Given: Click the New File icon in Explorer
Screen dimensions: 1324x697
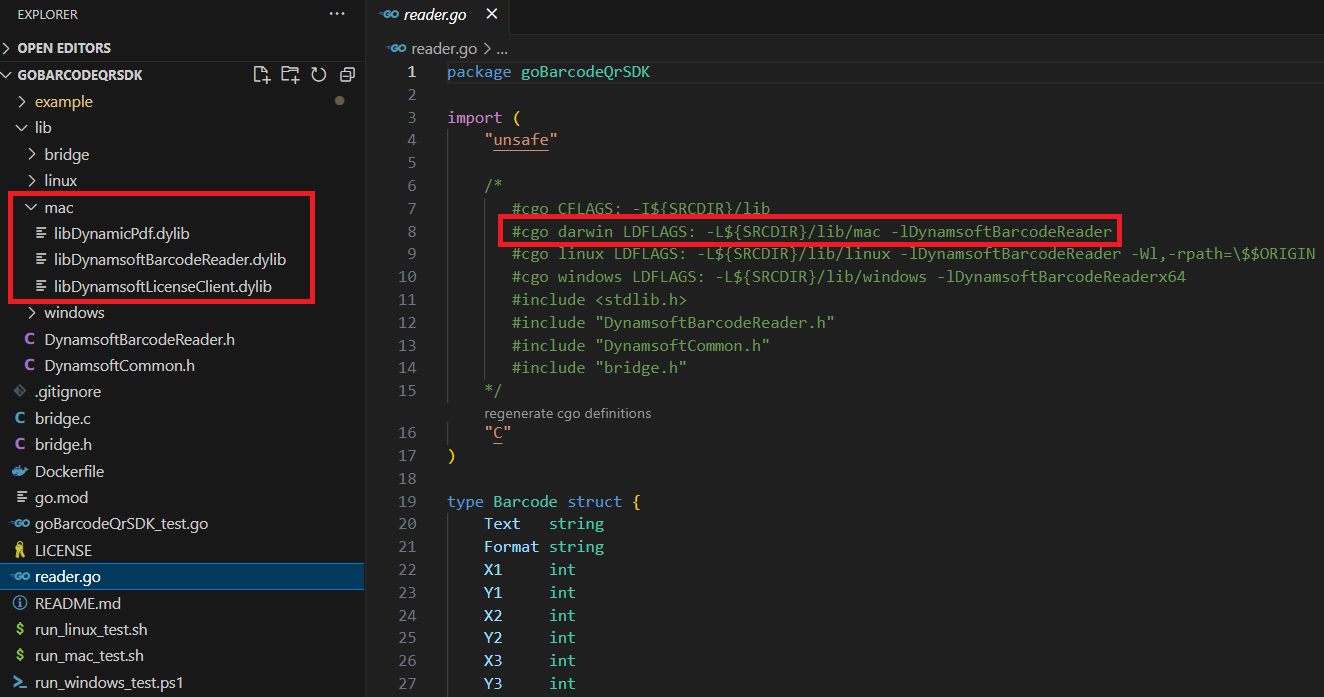Looking at the screenshot, I should 262,75.
